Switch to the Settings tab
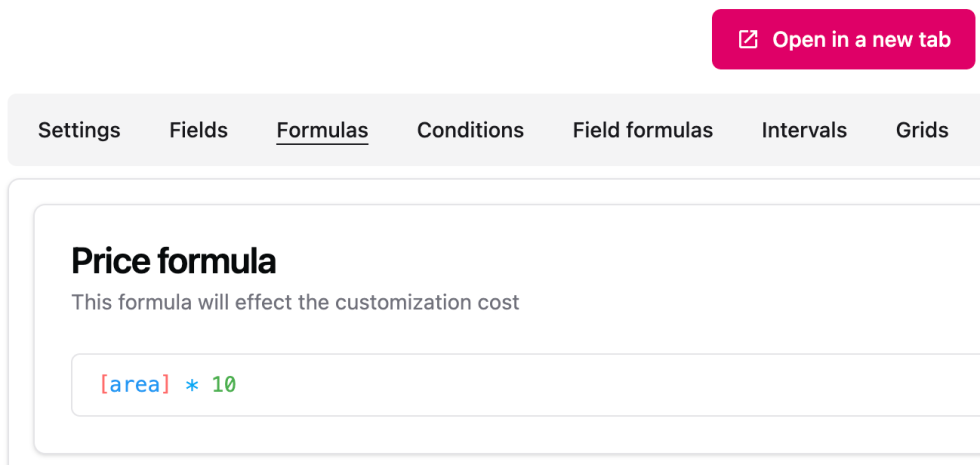Viewport: 980px width, 465px height. (x=79, y=130)
